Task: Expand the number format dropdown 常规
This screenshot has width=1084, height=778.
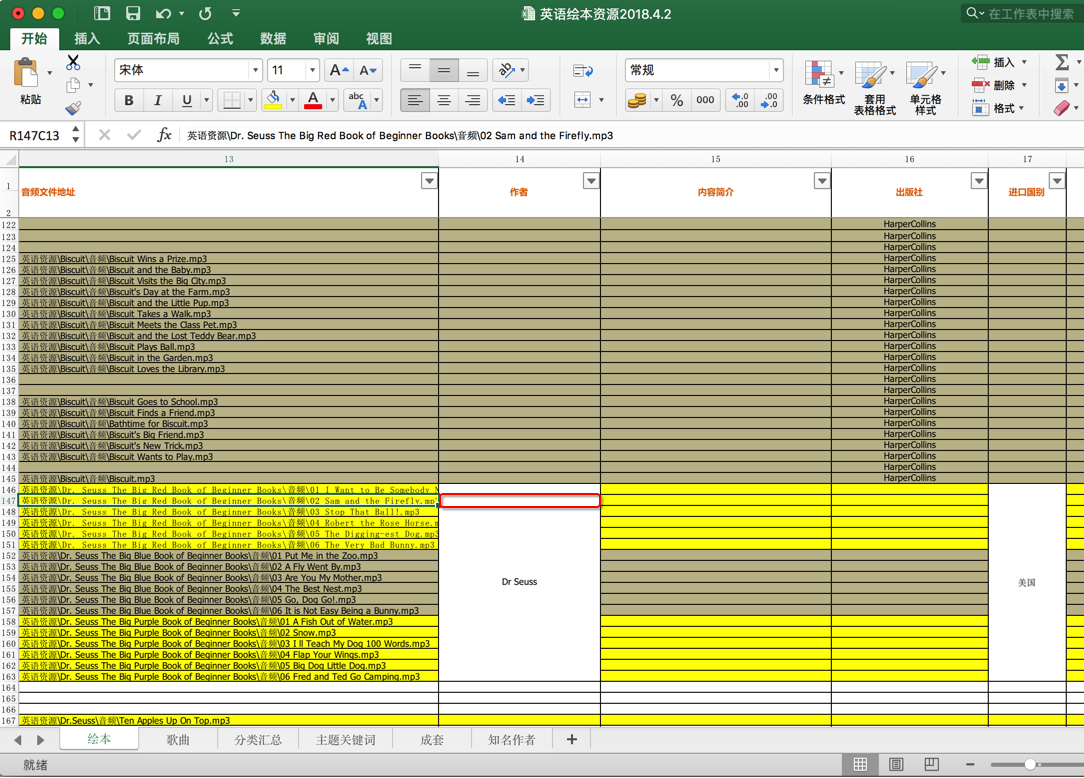Action: tap(775, 70)
